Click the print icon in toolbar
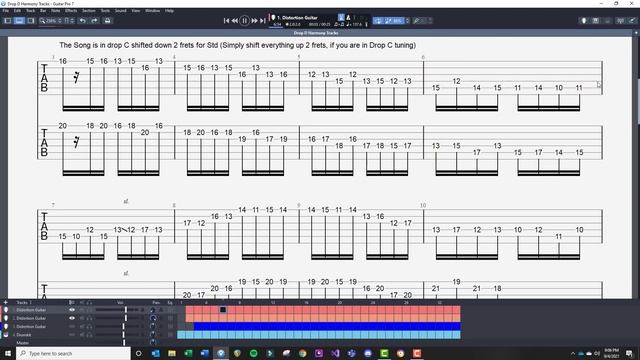 click(x=107, y=20)
